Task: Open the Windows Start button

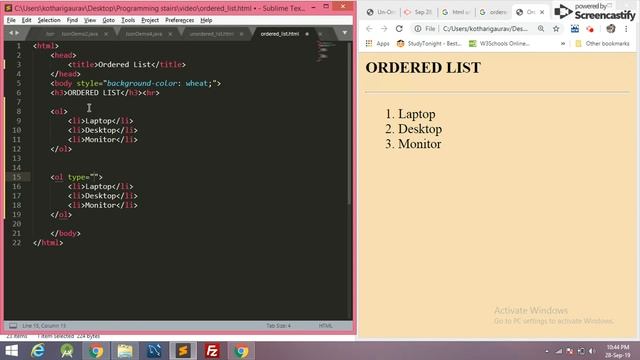Action: point(11,351)
